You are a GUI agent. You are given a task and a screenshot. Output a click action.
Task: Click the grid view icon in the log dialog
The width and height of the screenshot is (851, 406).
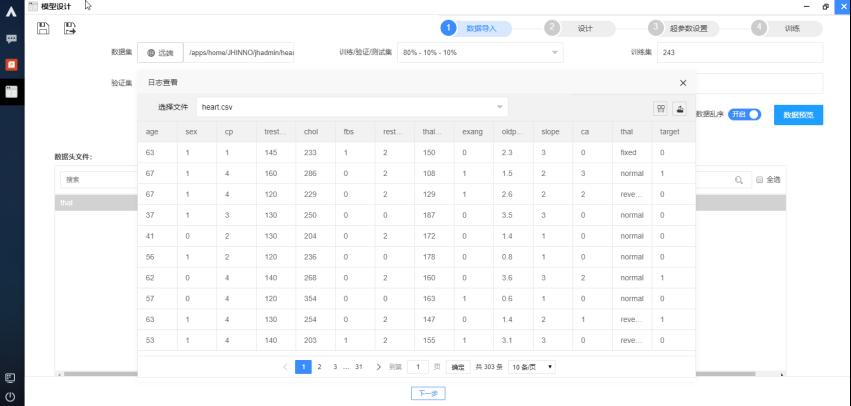tap(660, 108)
